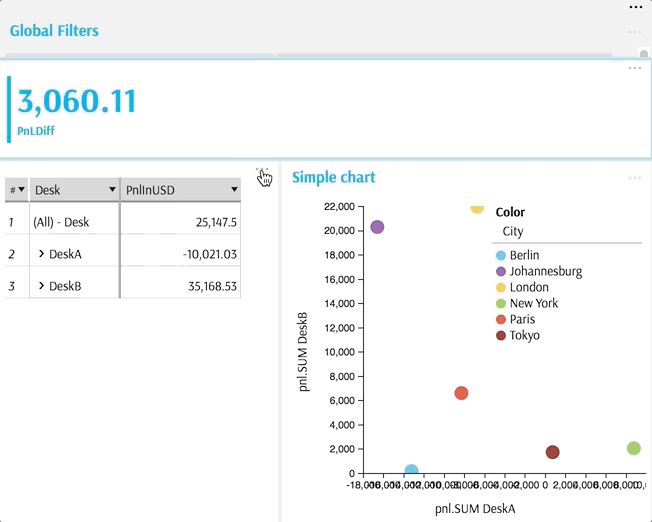Screen dimensions: 652x522
Task: Select the Paris data point on the chart
Action: tap(461, 393)
